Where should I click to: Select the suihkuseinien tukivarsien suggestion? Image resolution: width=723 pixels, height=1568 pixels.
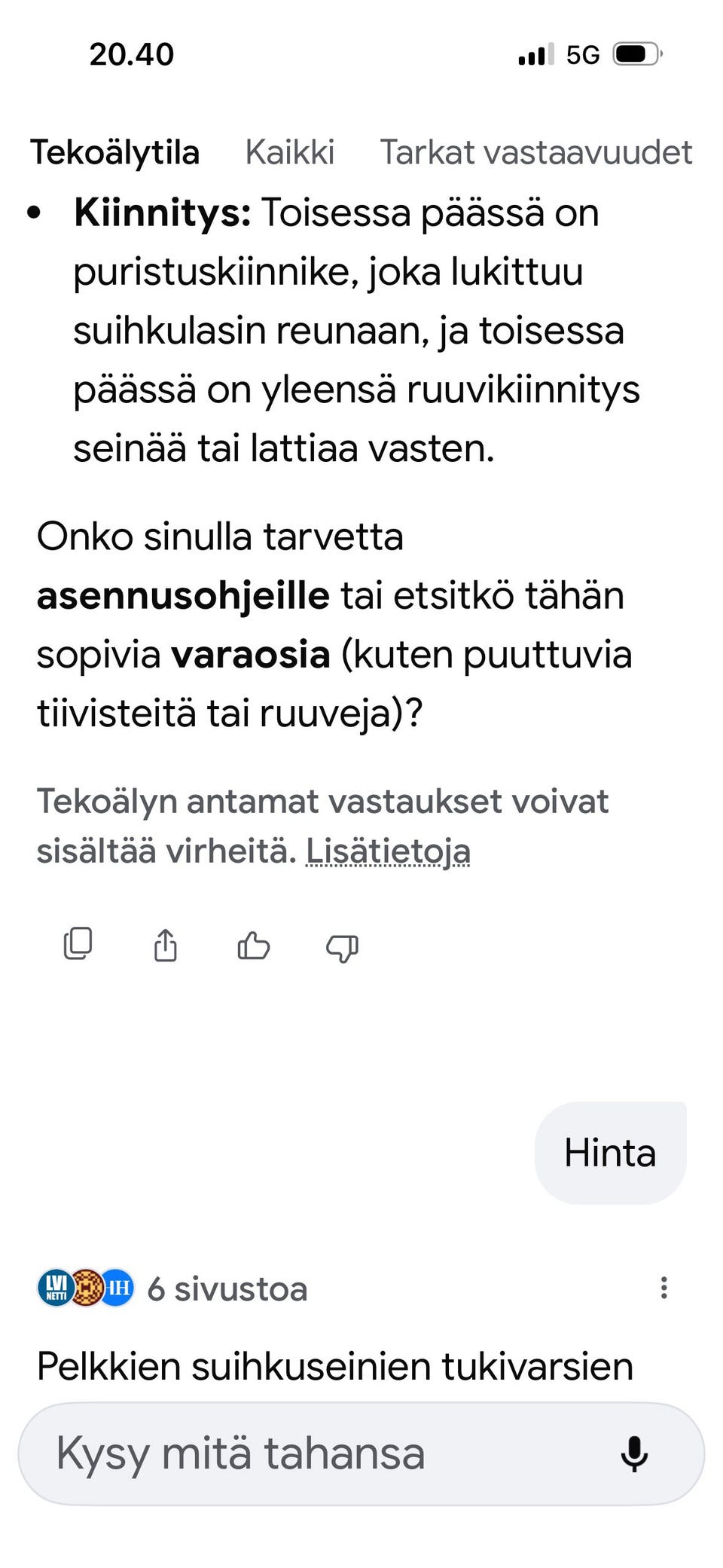[x=334, y=1364]
